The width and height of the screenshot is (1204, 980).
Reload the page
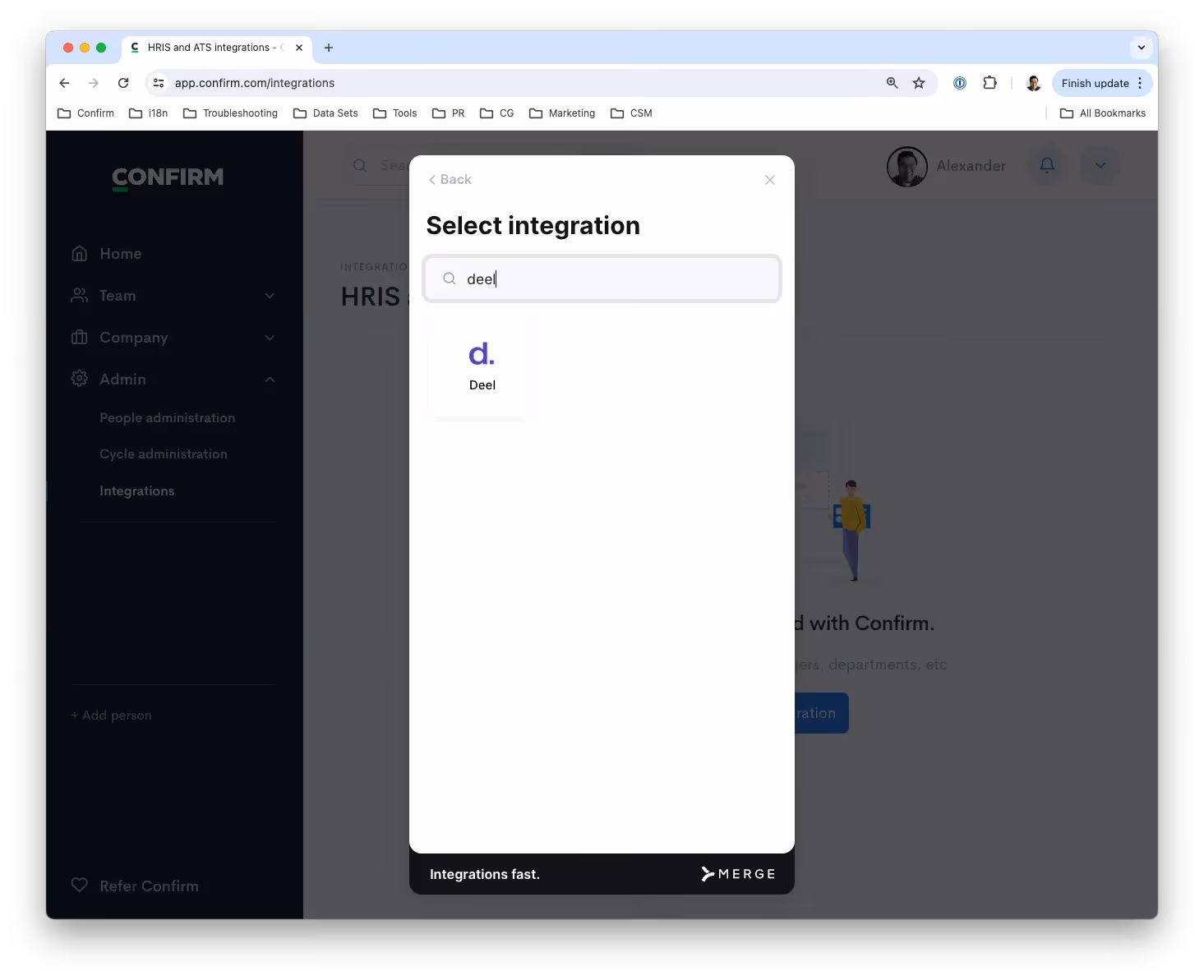pyautogui.click(x=123, y=83)
